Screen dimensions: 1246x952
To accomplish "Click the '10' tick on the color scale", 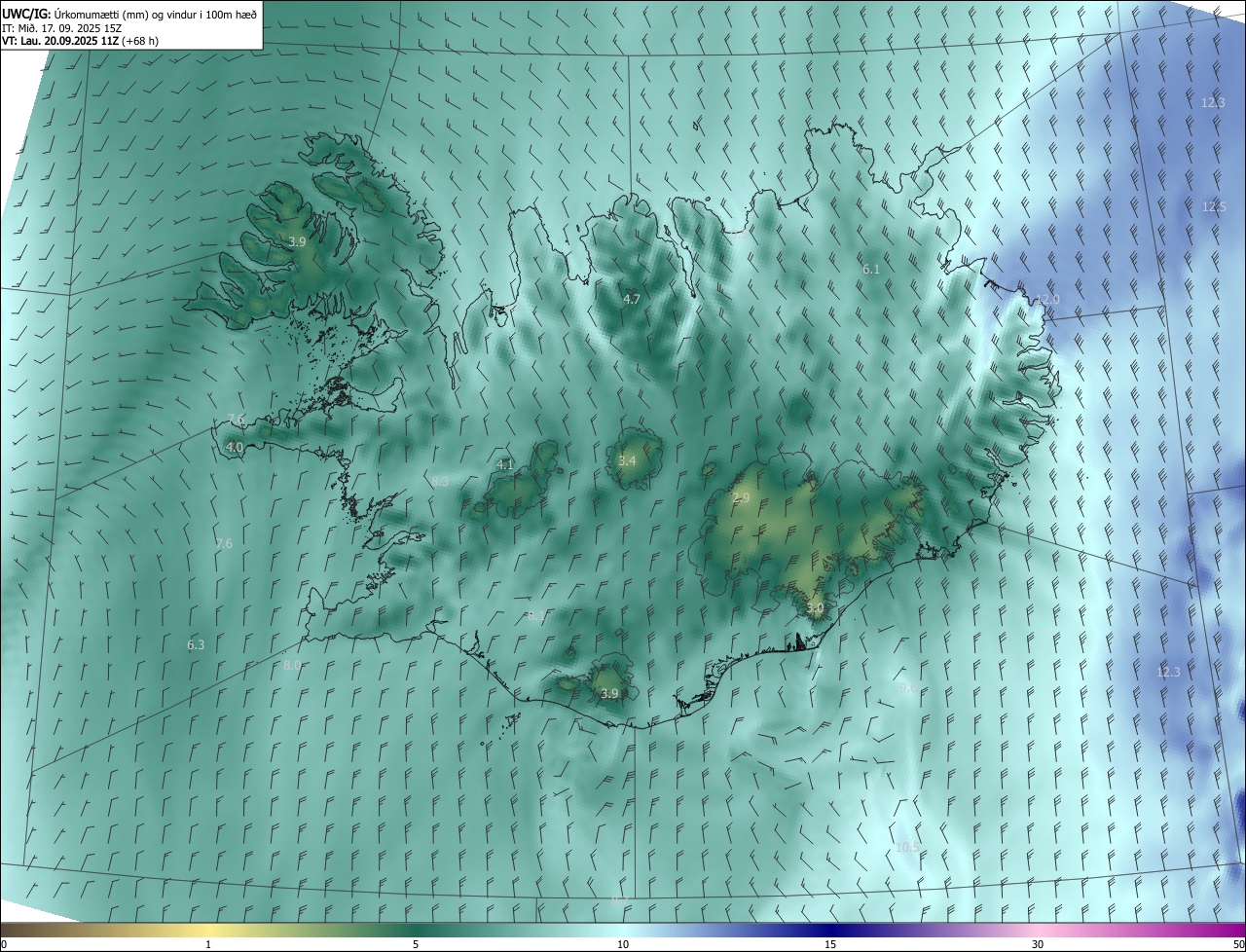I will (623, 944).
